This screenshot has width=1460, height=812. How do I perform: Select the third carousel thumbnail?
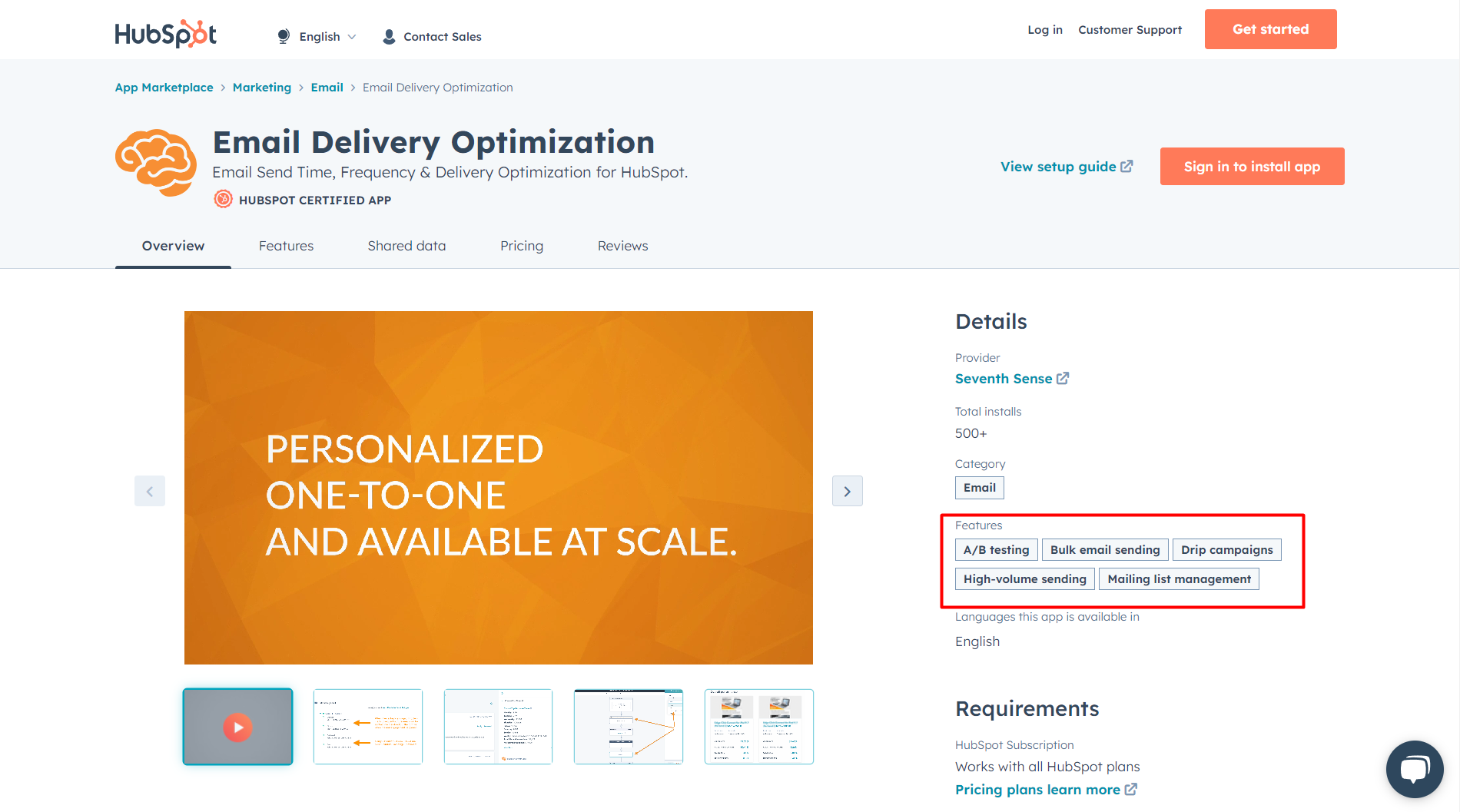(498, 727)
